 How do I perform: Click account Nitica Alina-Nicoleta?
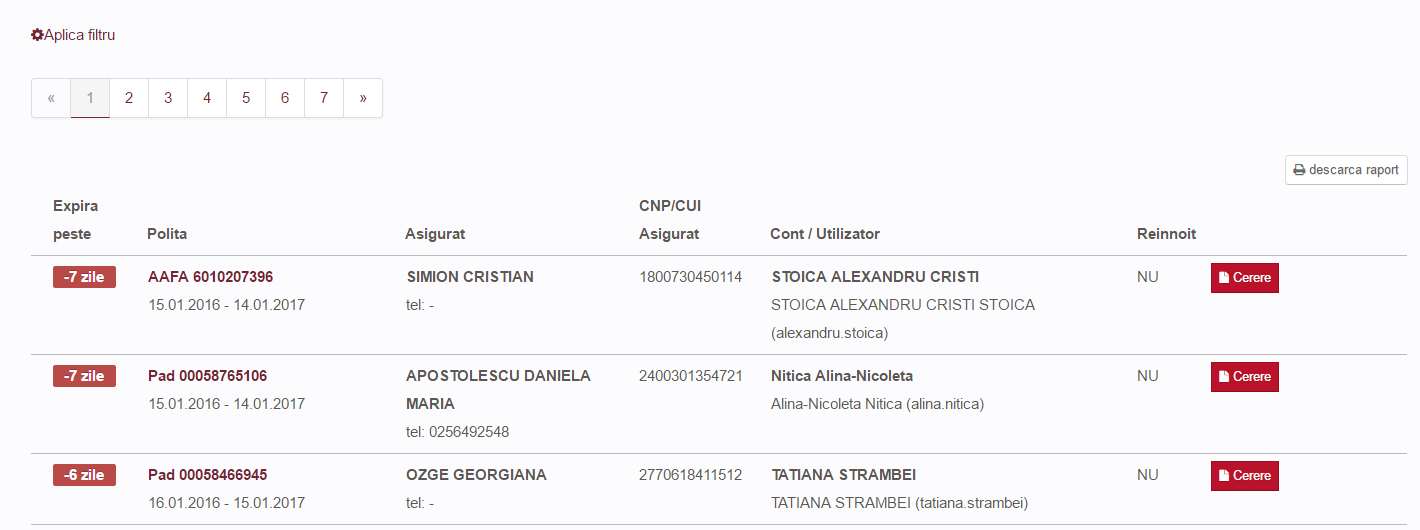pos(842,376)
